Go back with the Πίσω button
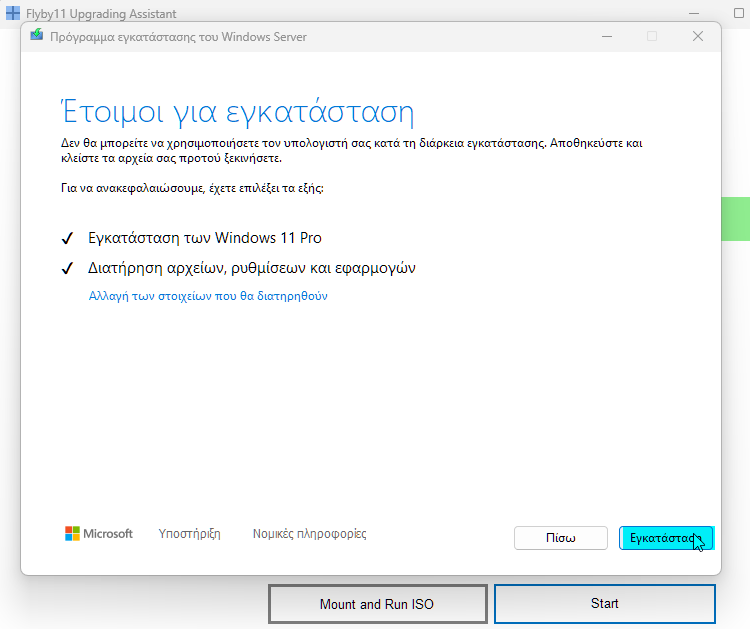The image size is (750, 629). click(x=561, y=538)
